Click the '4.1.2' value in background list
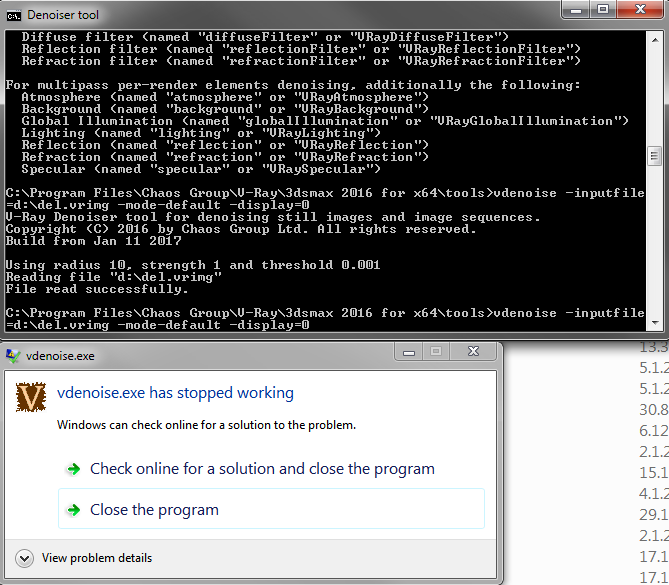The height and width of the screenshot is (585, 669). [x=654, y=494]
